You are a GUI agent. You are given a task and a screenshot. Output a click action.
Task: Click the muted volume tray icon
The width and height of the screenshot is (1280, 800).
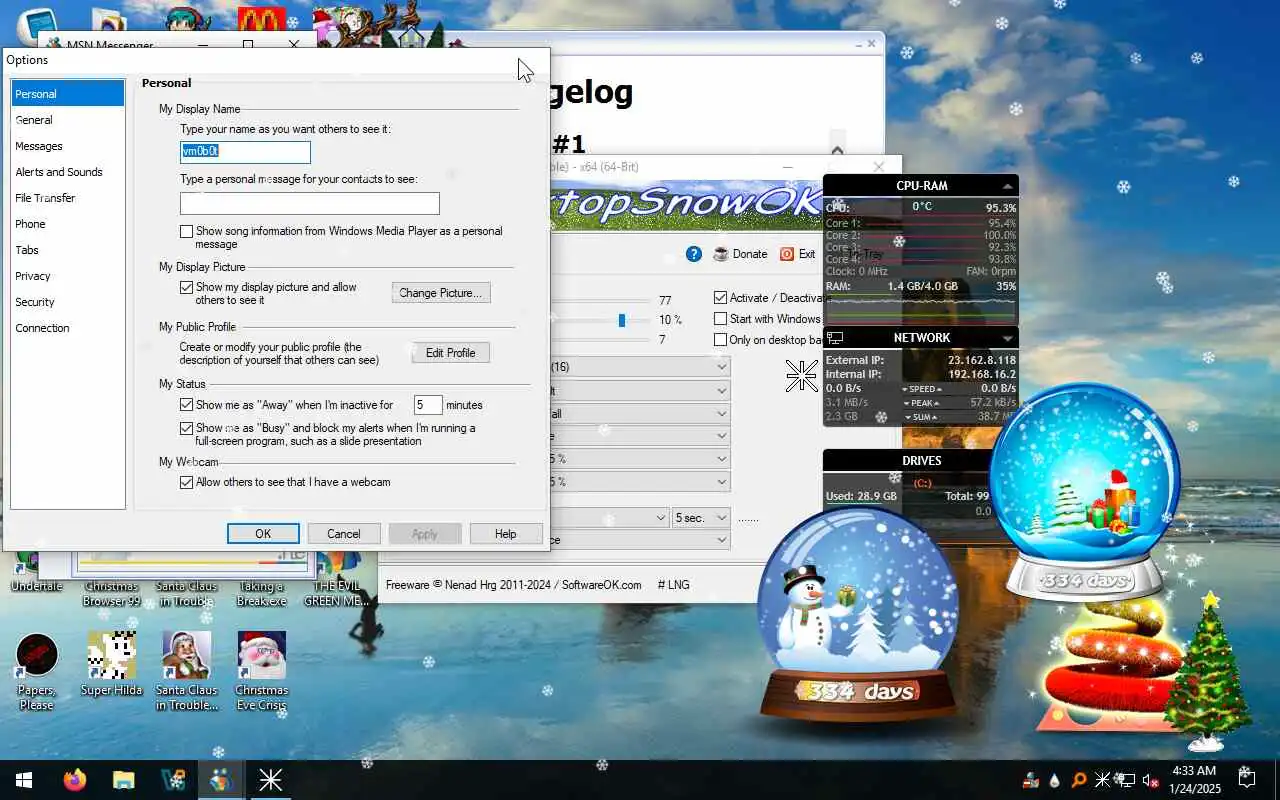pos(1151,780)
